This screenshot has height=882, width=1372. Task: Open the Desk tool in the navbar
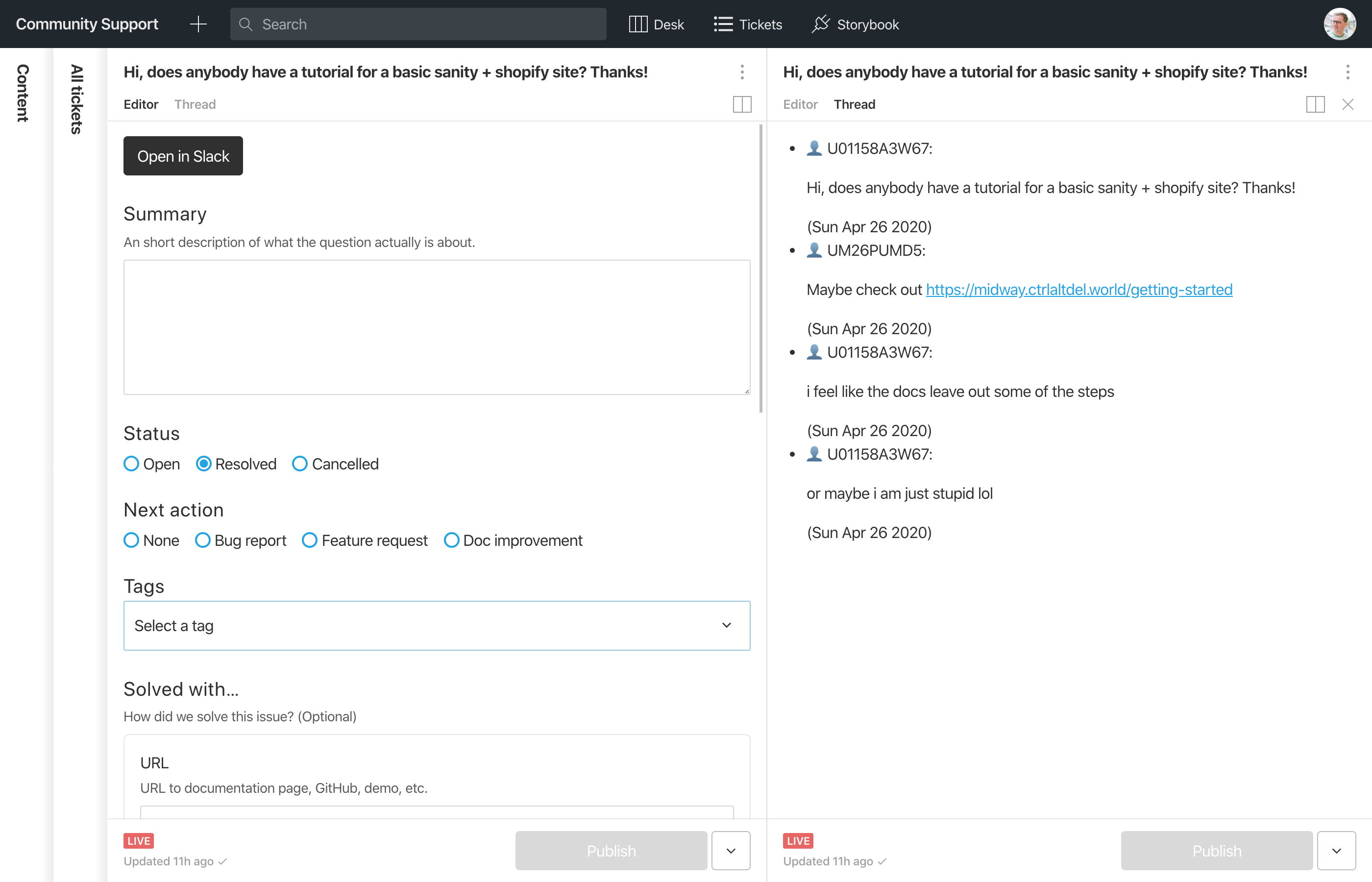pos(656,24)
